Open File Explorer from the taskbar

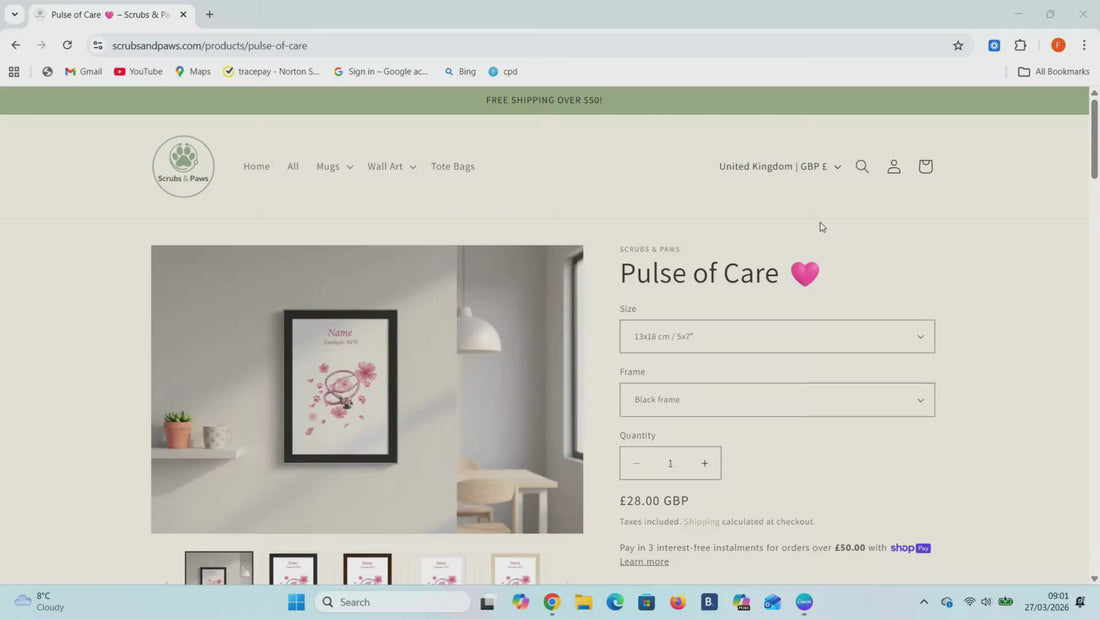pyautogui.click(x=583, y=602)
